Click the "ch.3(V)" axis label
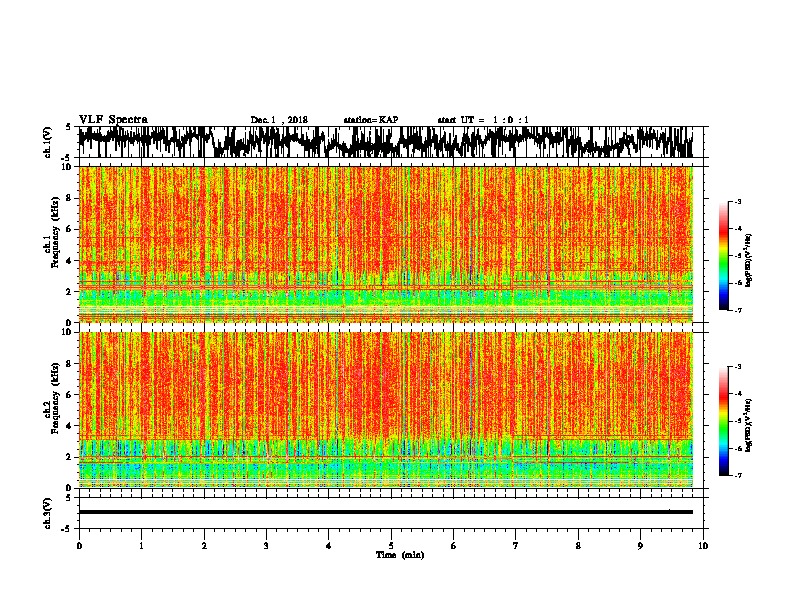The width and height of the screenshot is (792, 612). click(47, 513)
